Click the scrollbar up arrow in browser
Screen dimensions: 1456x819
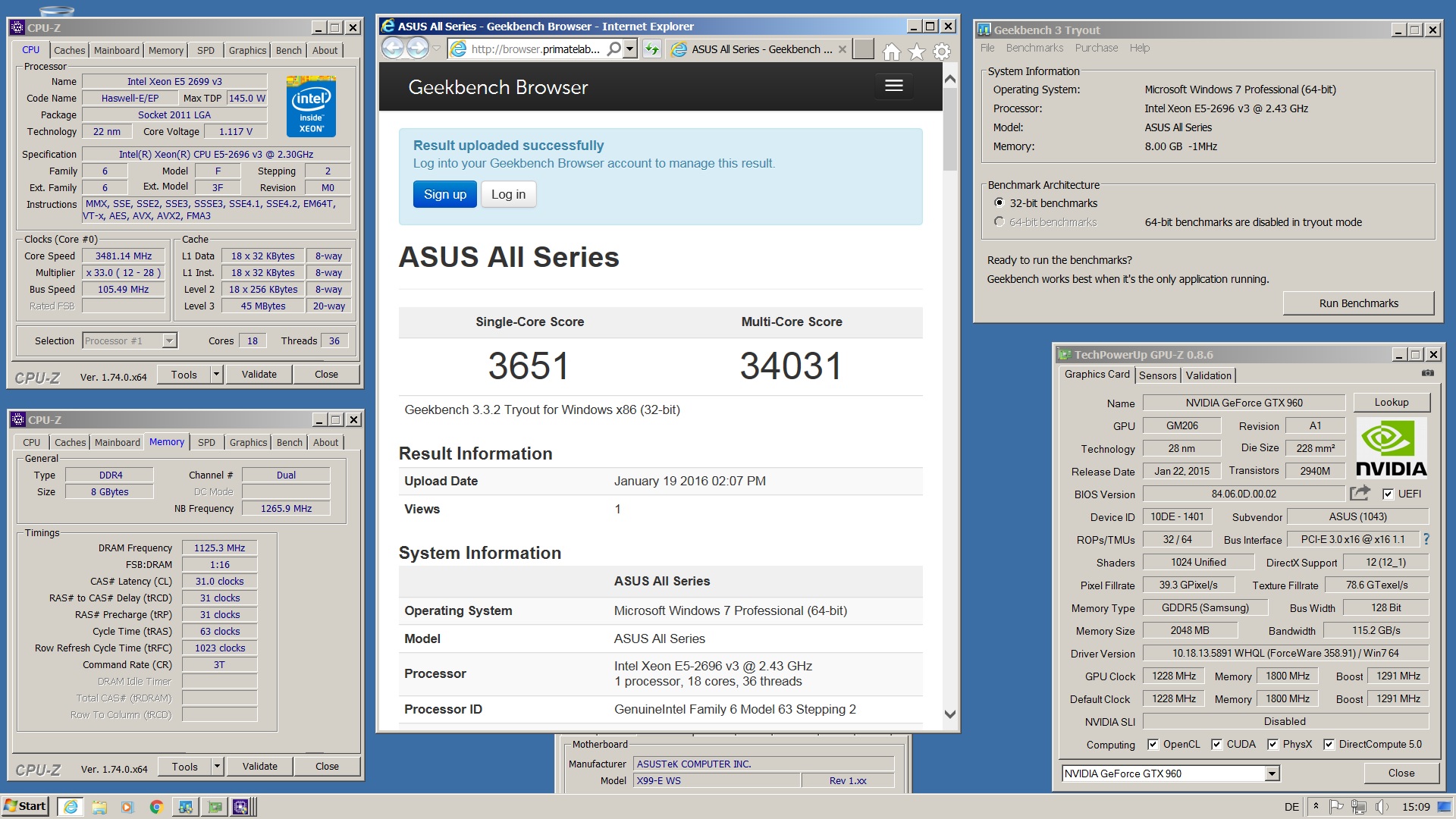[x=949, y=78]
